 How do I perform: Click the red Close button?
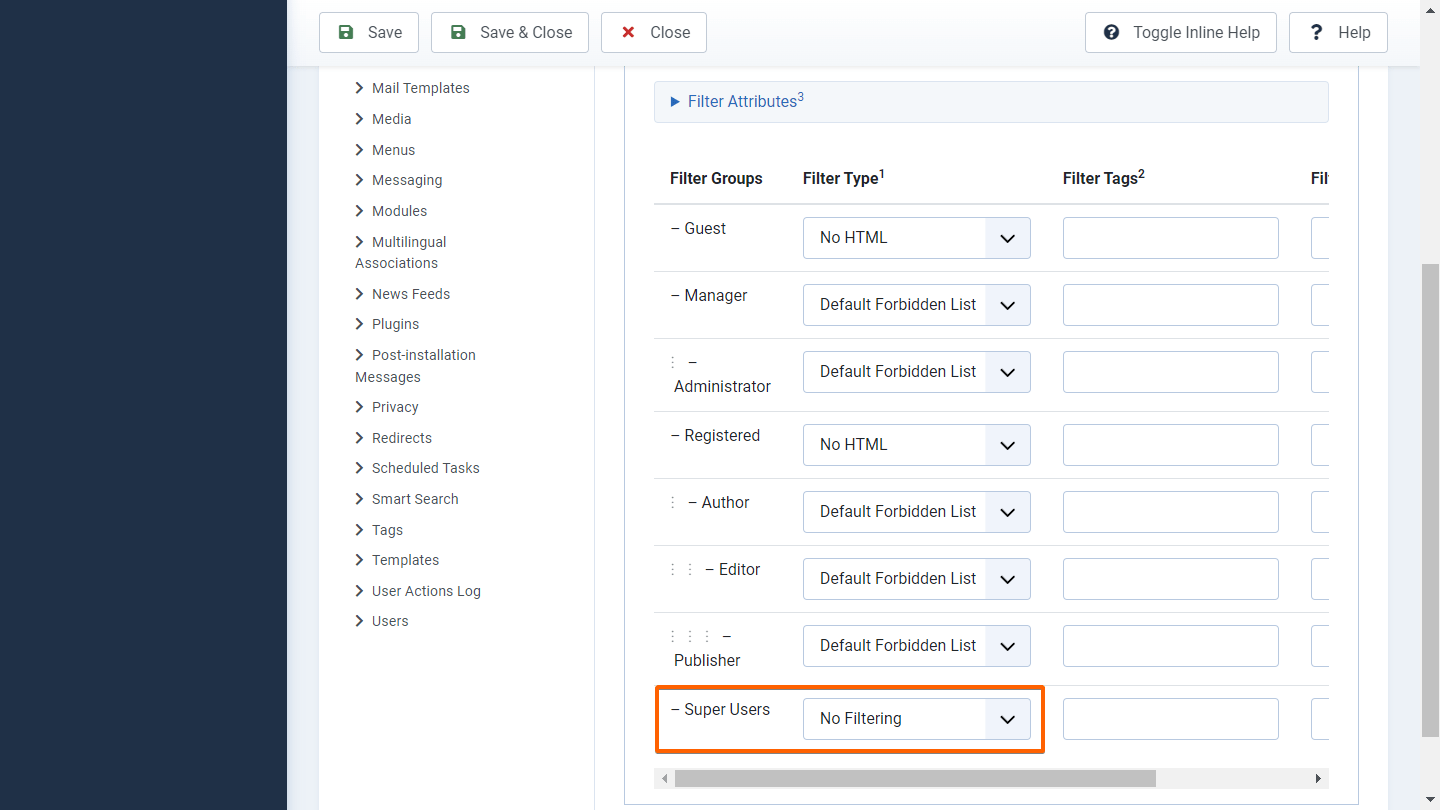pos(654,32)
